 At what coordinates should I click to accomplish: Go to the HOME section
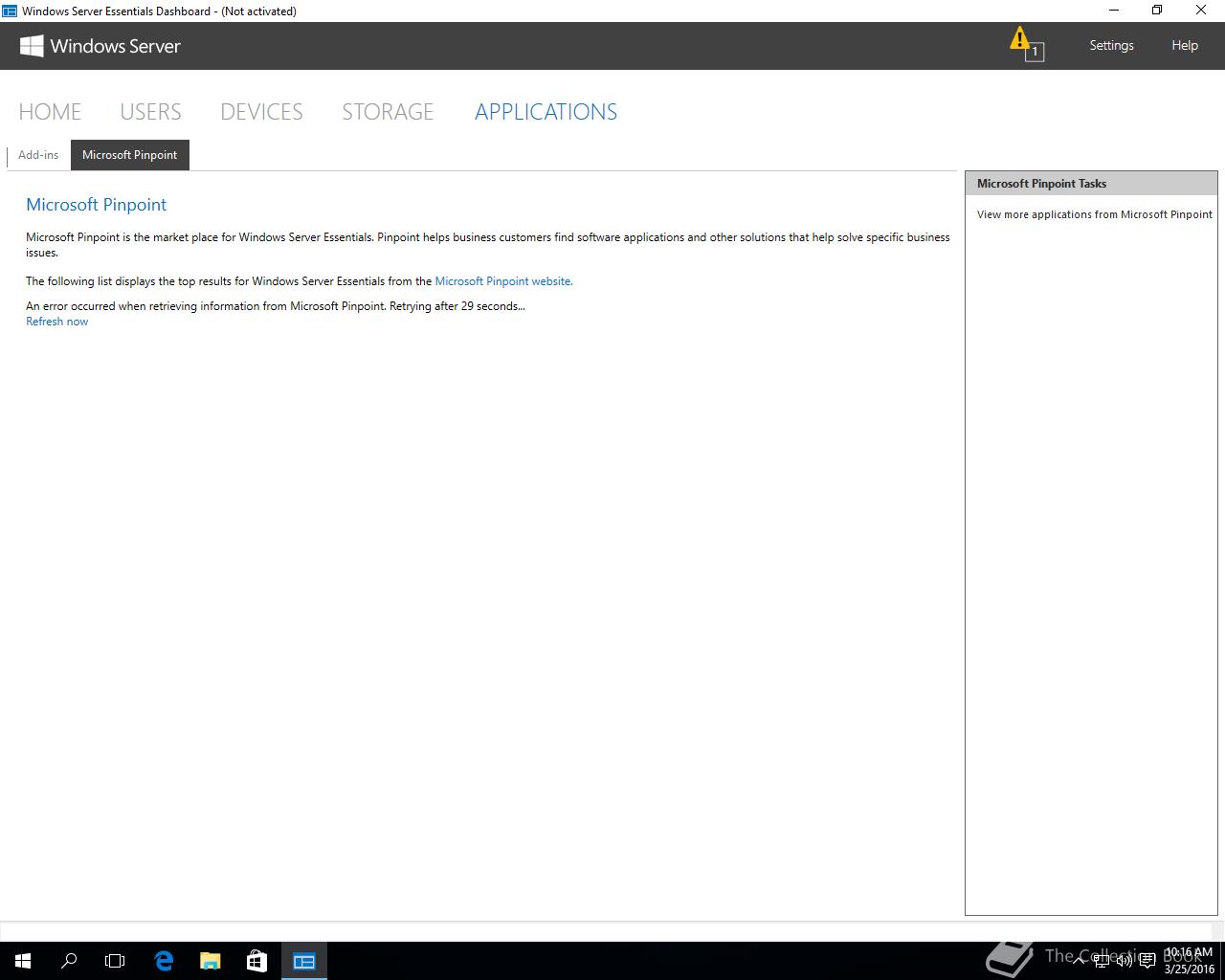[50, 112]
